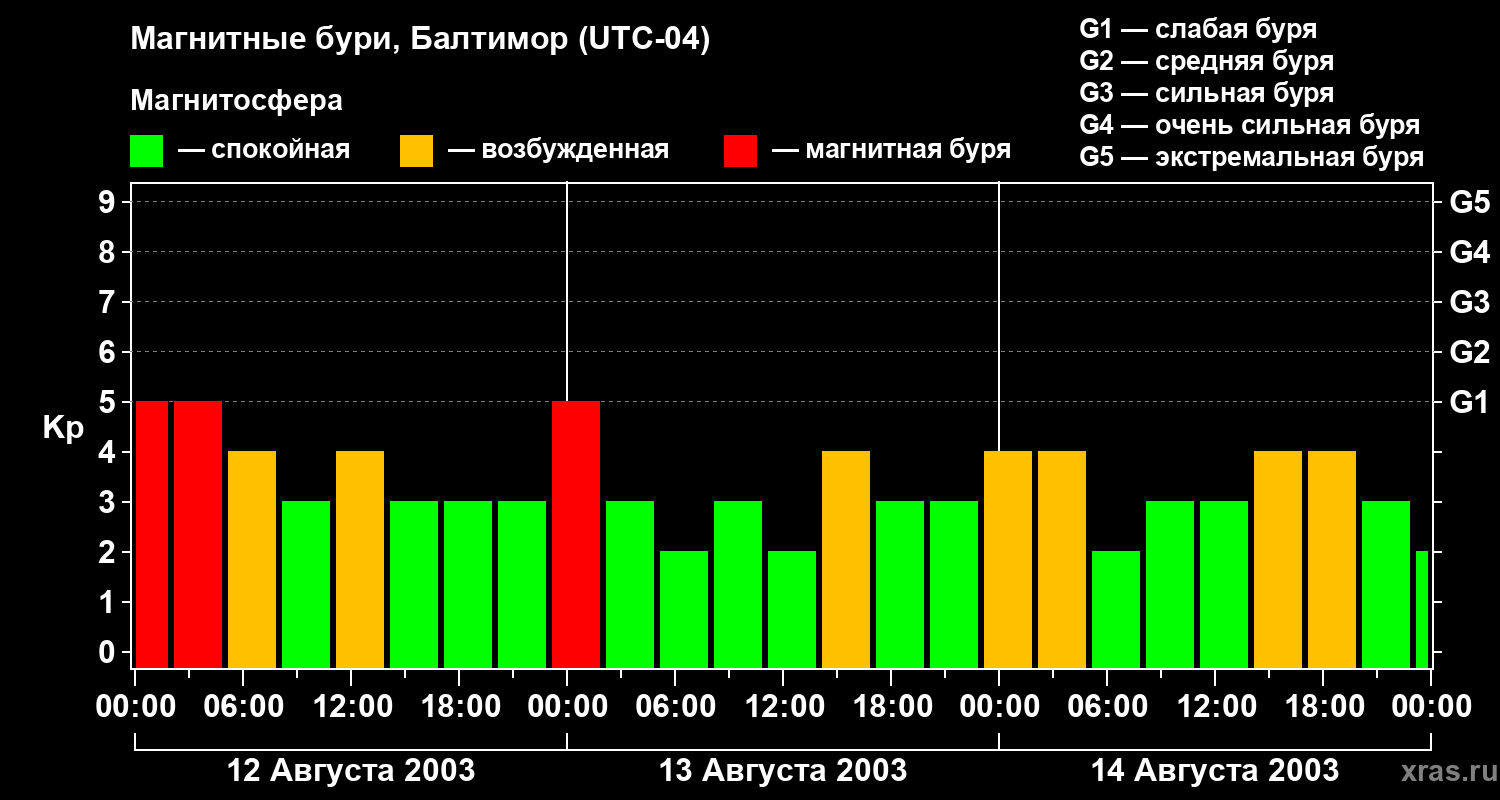Click the green 'спокойная' legend swatch

(146, 151)
